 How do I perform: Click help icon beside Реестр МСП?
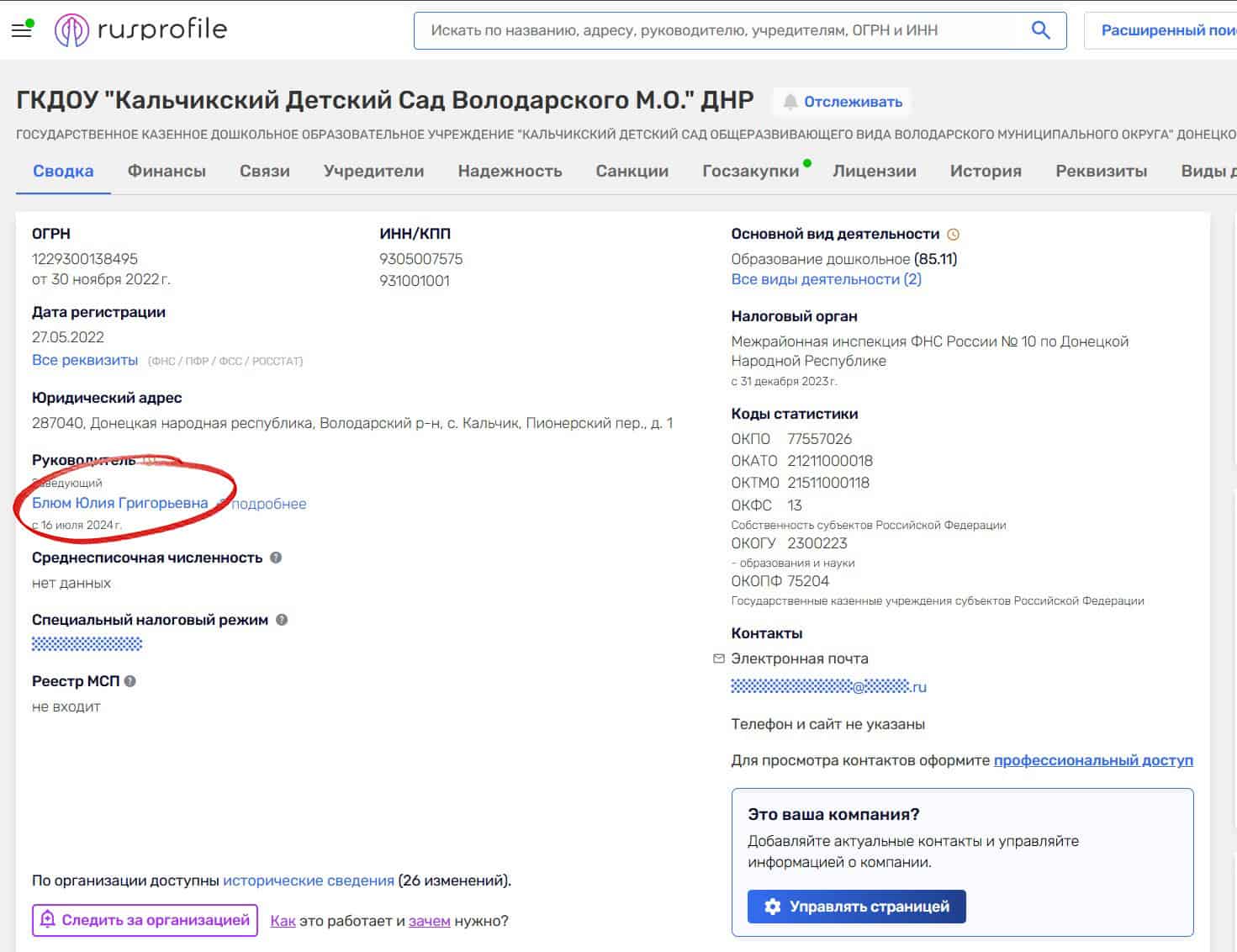[130, 681]
